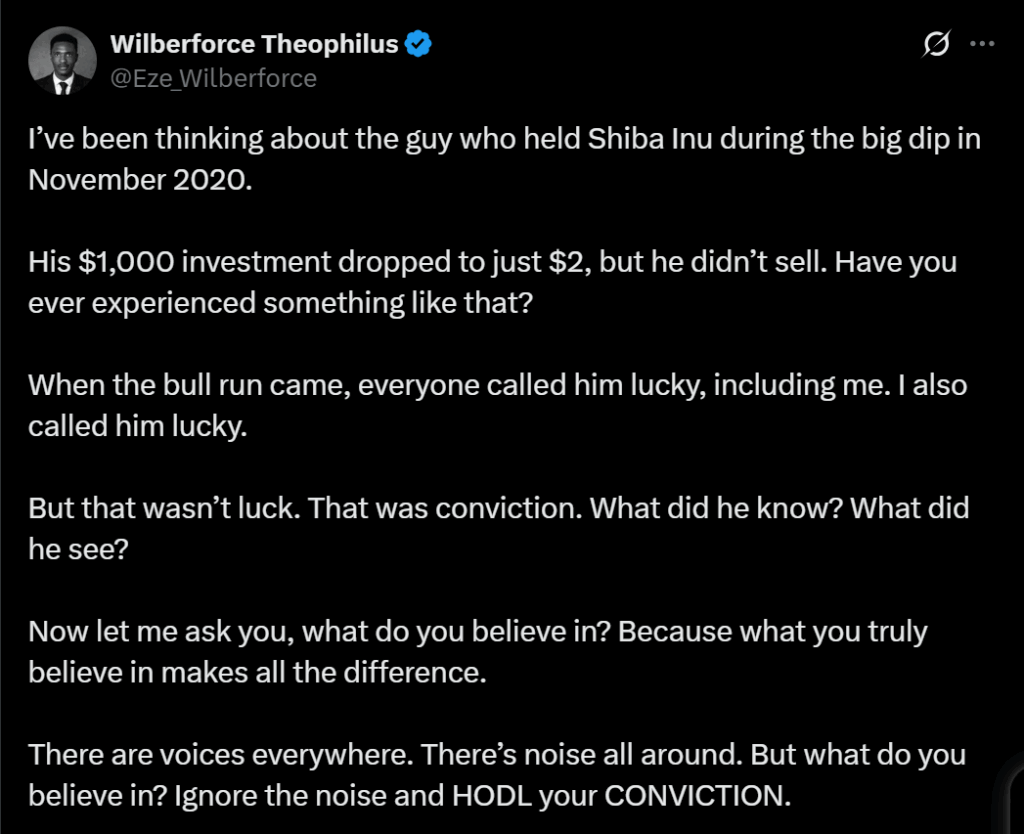The image size is (1024, 834).
Task: Open Wilberforce Theophilus profile photo
Action: point(62,60)
